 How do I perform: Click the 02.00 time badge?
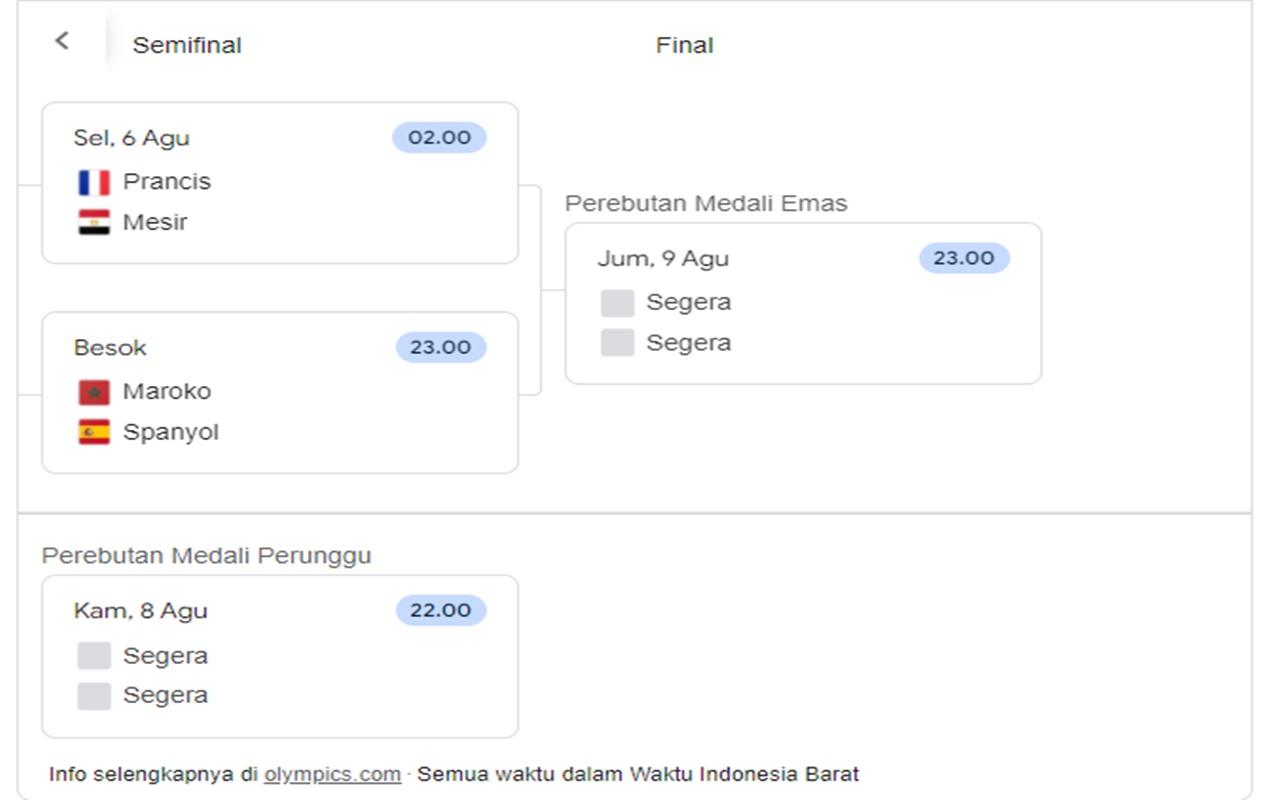pos(439,137)
